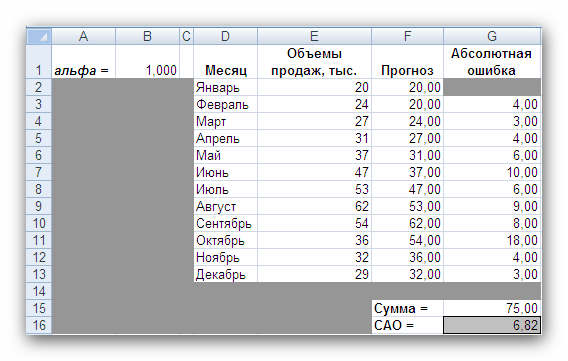Click absolute error 10,00 in Июнь row
Image resolution: width=568 pixels, height=361 pixels.
coord(492,172)
